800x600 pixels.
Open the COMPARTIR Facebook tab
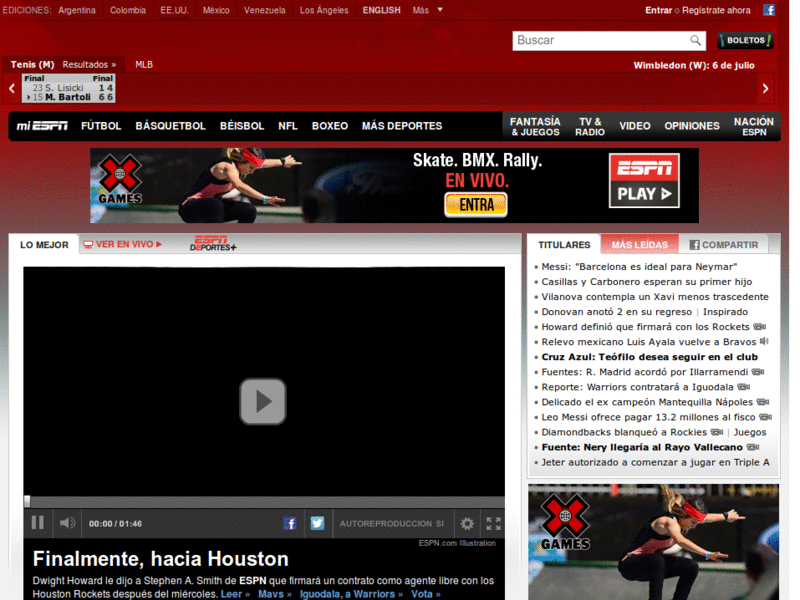tap(724, 245)
